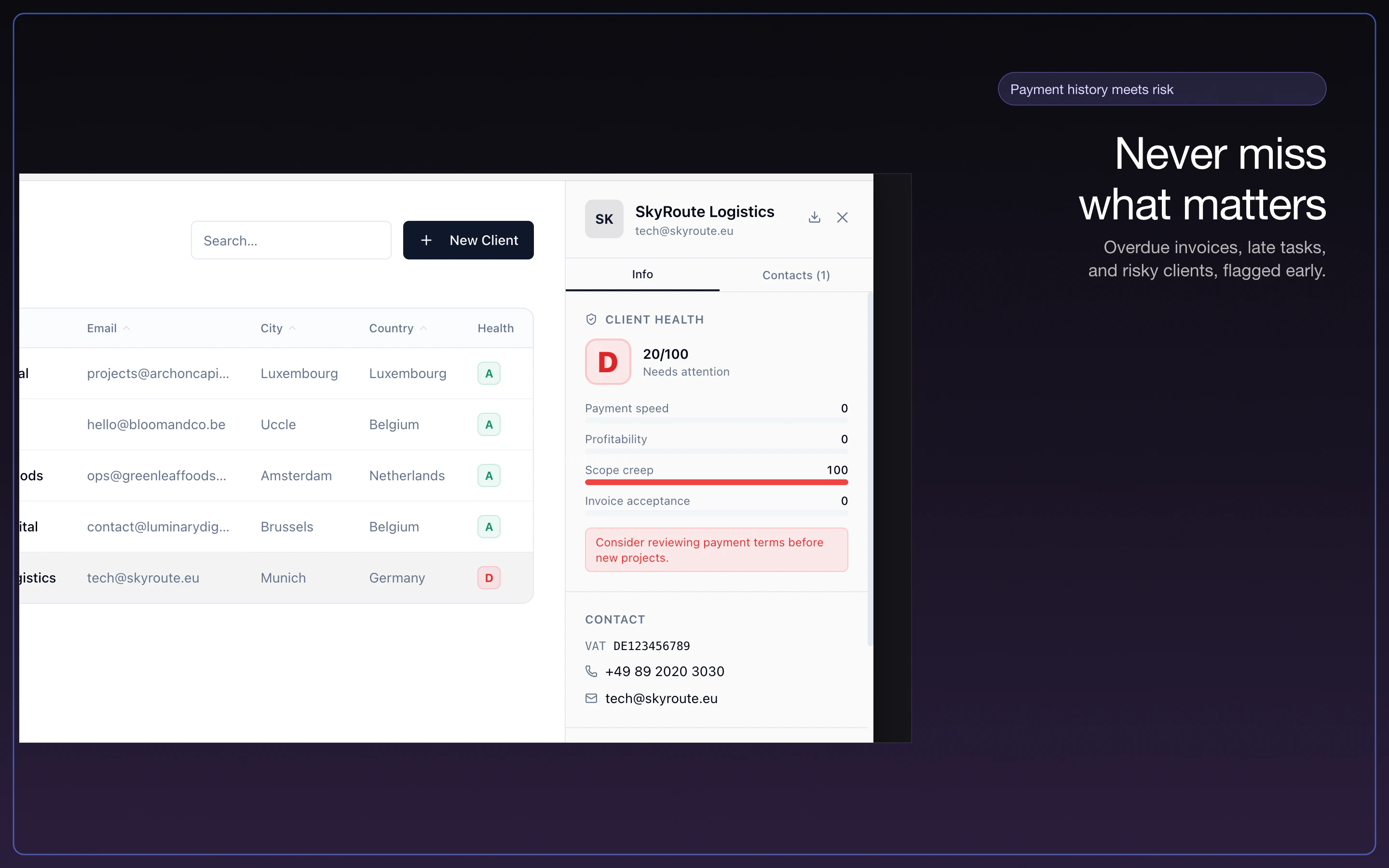Open the Contacts (1) tab
This screenshot has height=868, width=1389.
point(796,275)
